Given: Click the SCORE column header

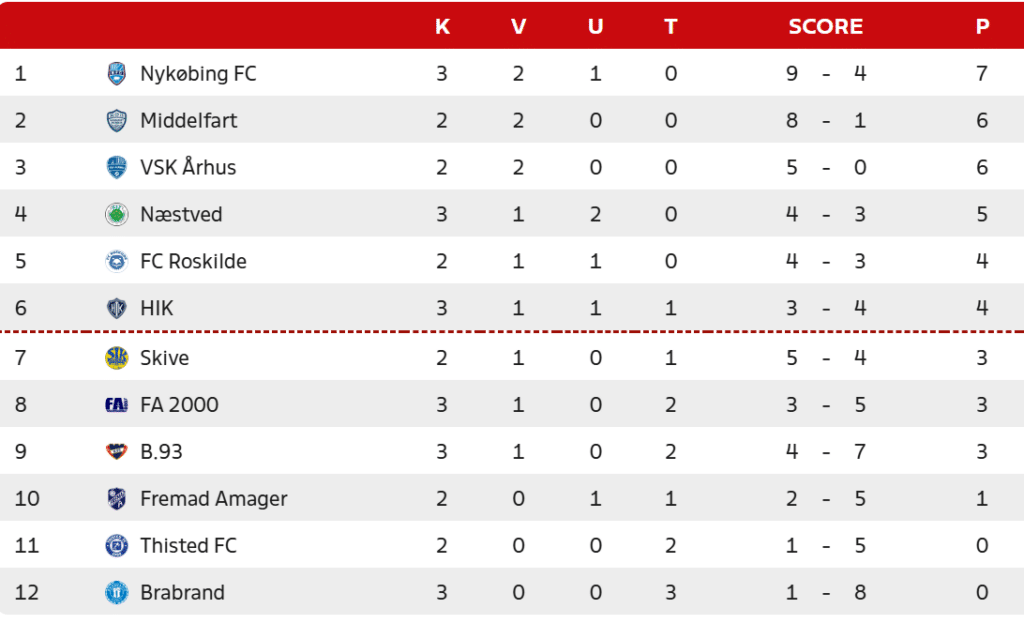Looking at the screenshot, I should pyautogui.click(x=825, y=26).
